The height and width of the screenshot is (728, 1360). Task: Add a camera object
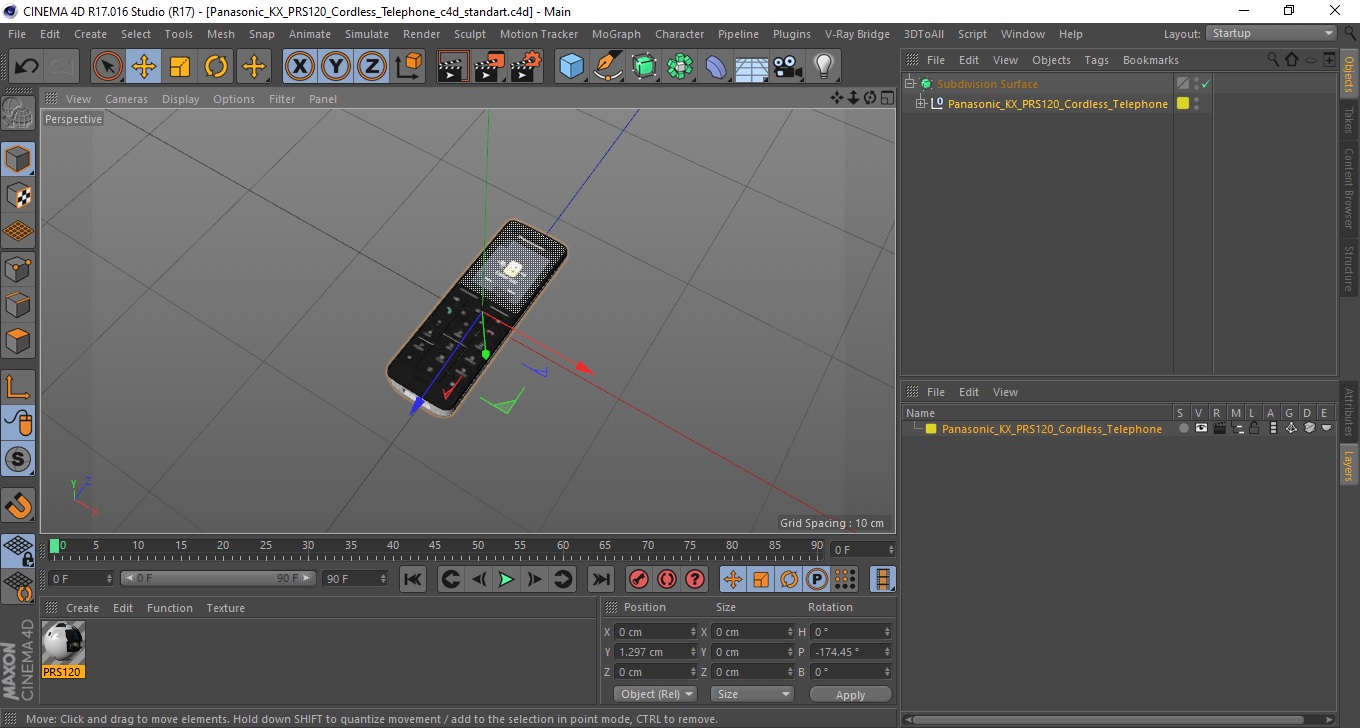[787, 67]
